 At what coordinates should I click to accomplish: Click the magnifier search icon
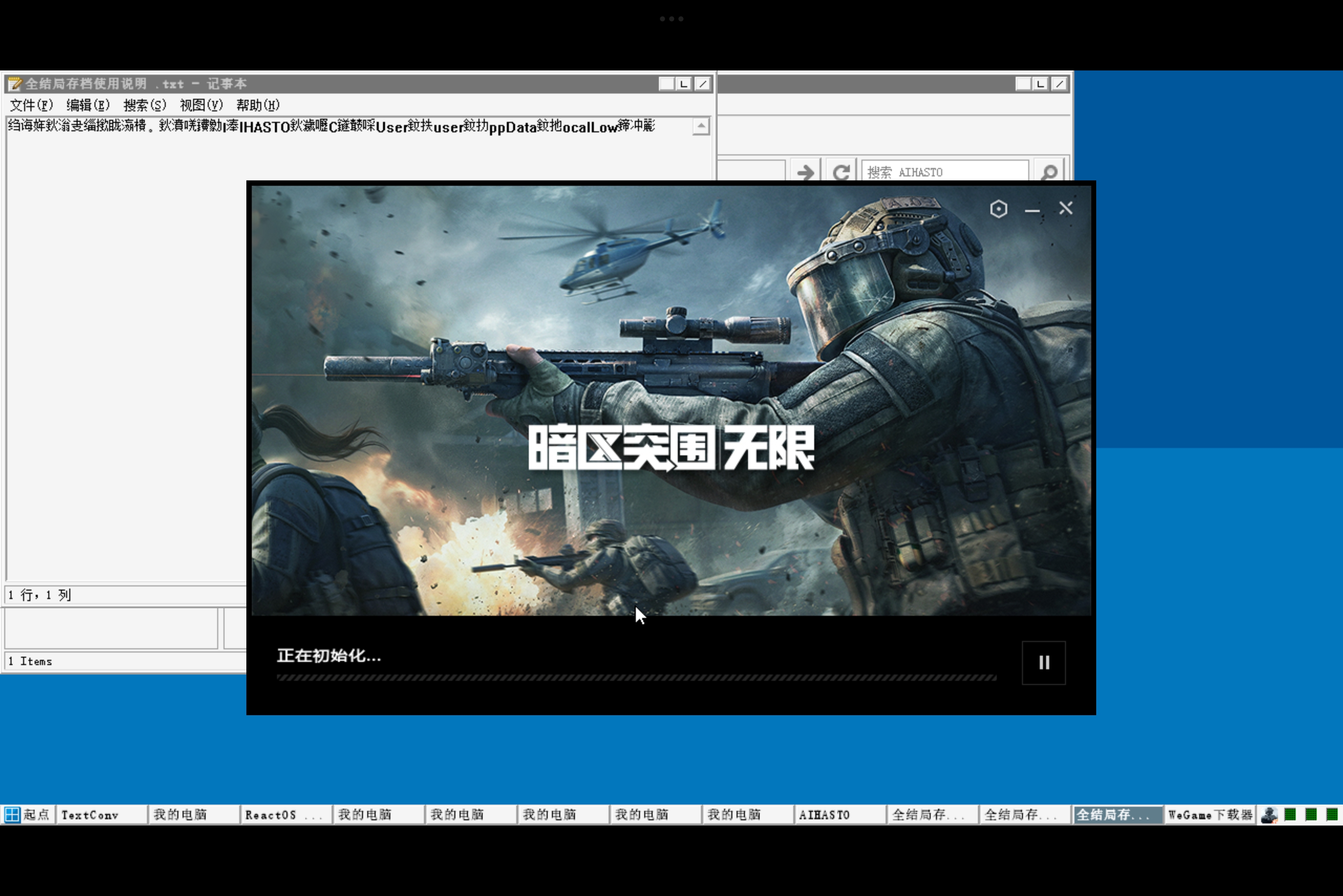click(x=1049, y=172)
